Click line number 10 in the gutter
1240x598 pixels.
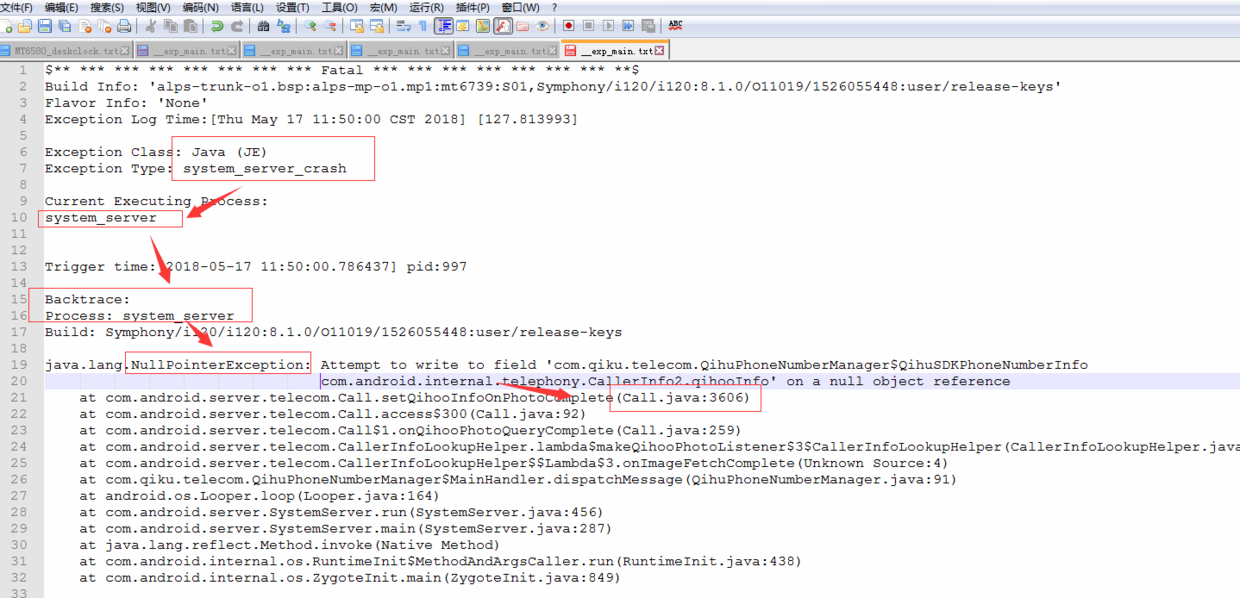(20, 217)
